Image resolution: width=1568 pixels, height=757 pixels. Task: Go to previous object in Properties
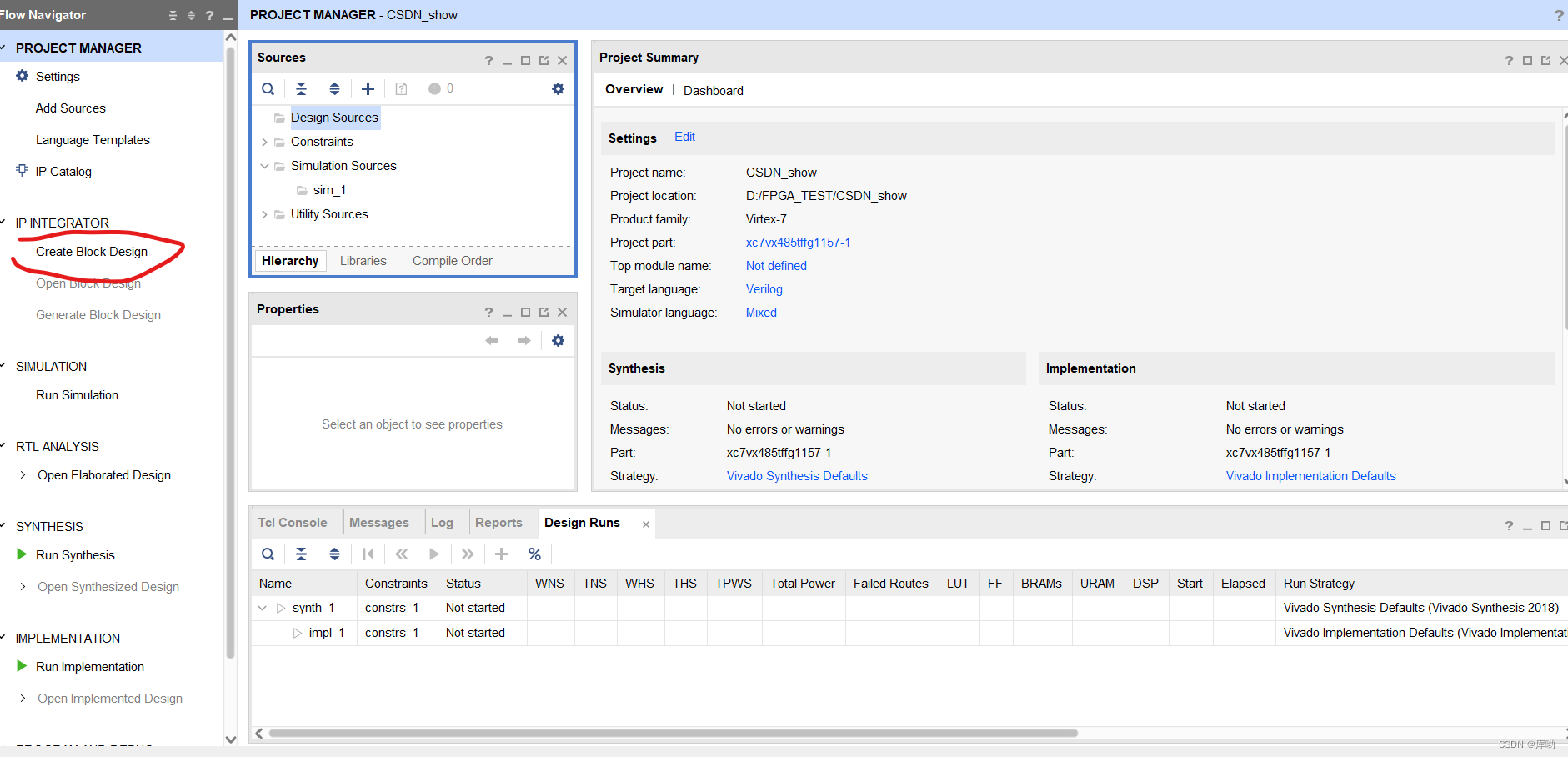(492, 340)
